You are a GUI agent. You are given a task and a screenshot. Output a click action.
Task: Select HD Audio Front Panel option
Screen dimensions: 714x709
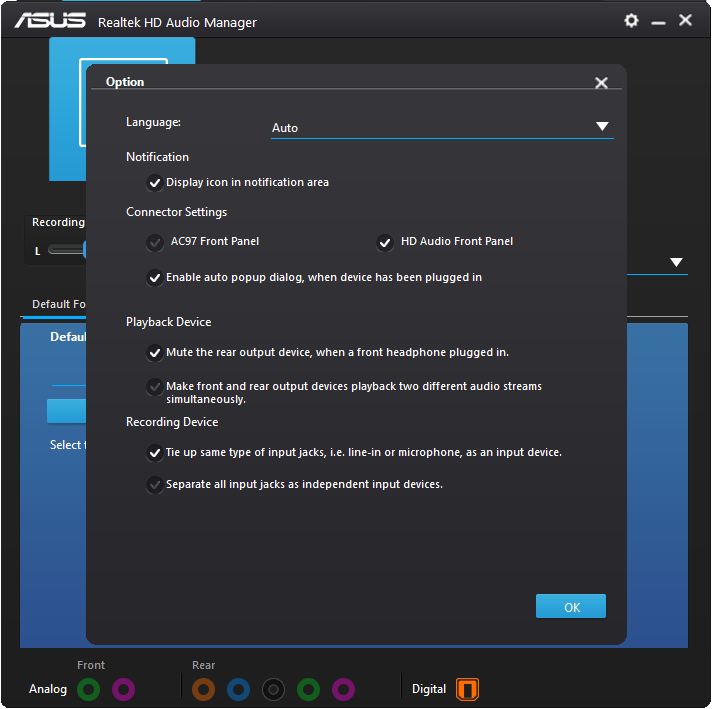[x=385, y=242]
